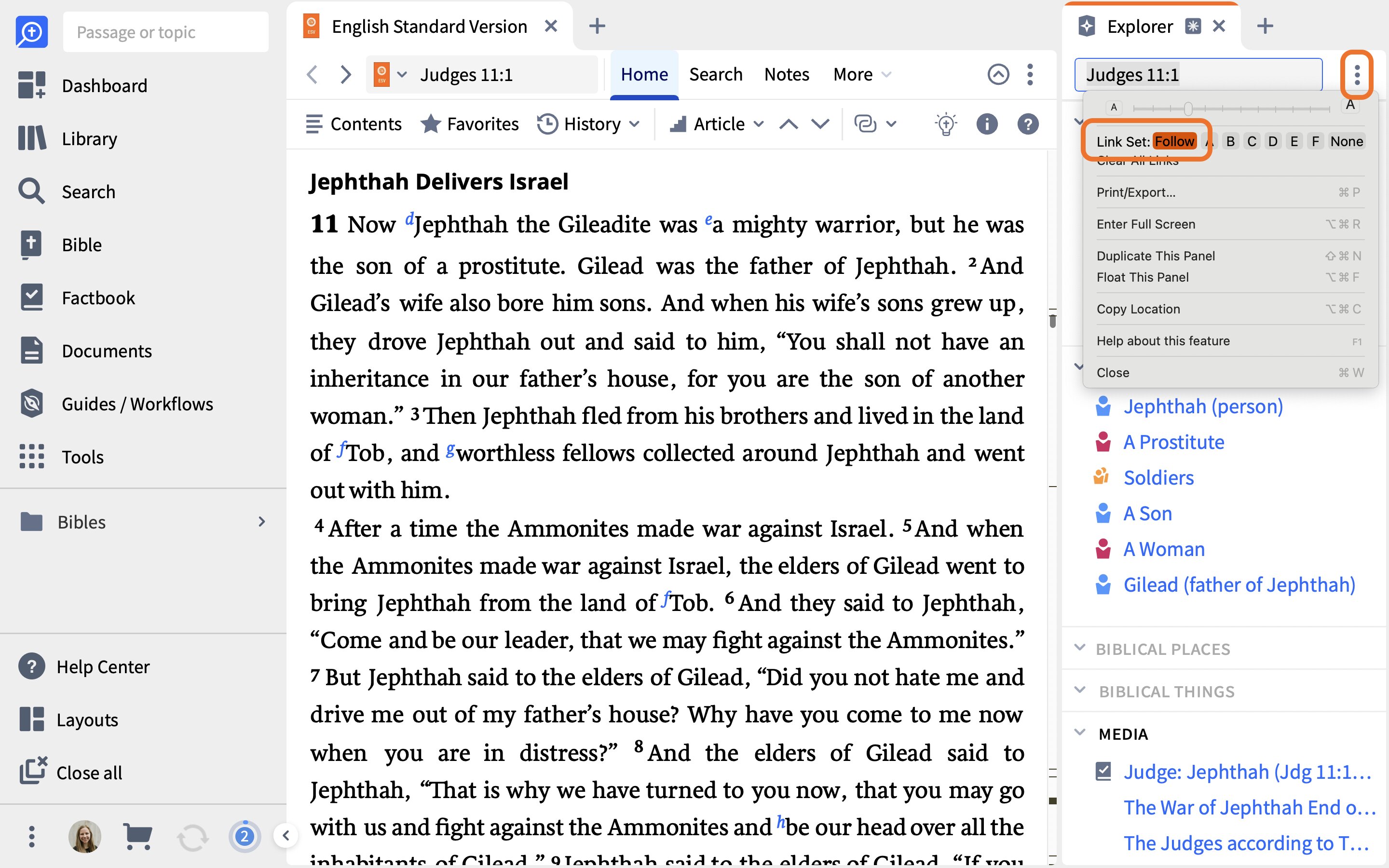Viewport: 1389px width, 868px height.
Task: Set Link Set to None
Action: tap(1346, 141)
